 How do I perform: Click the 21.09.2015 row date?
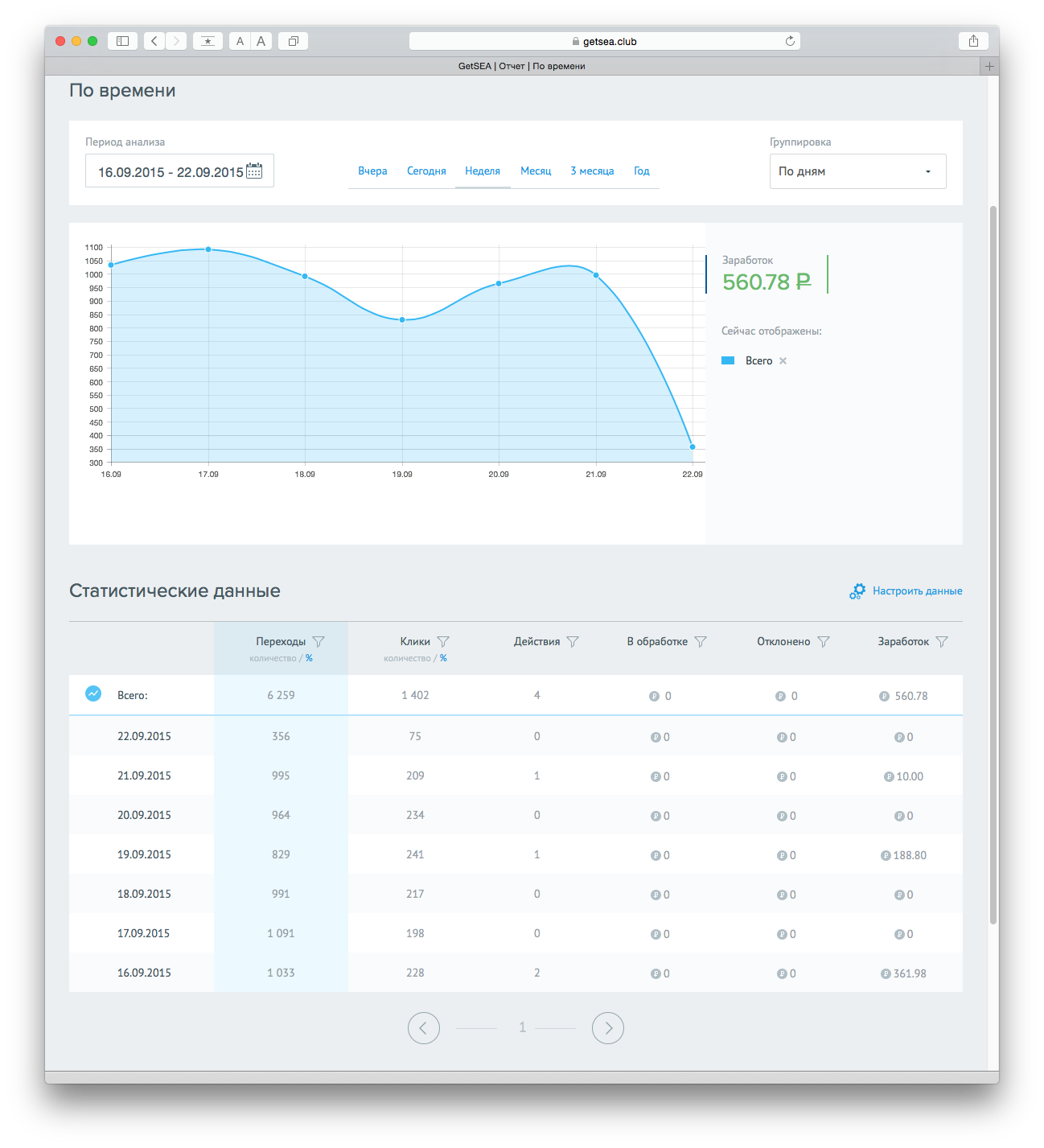[x=144, y=776]
